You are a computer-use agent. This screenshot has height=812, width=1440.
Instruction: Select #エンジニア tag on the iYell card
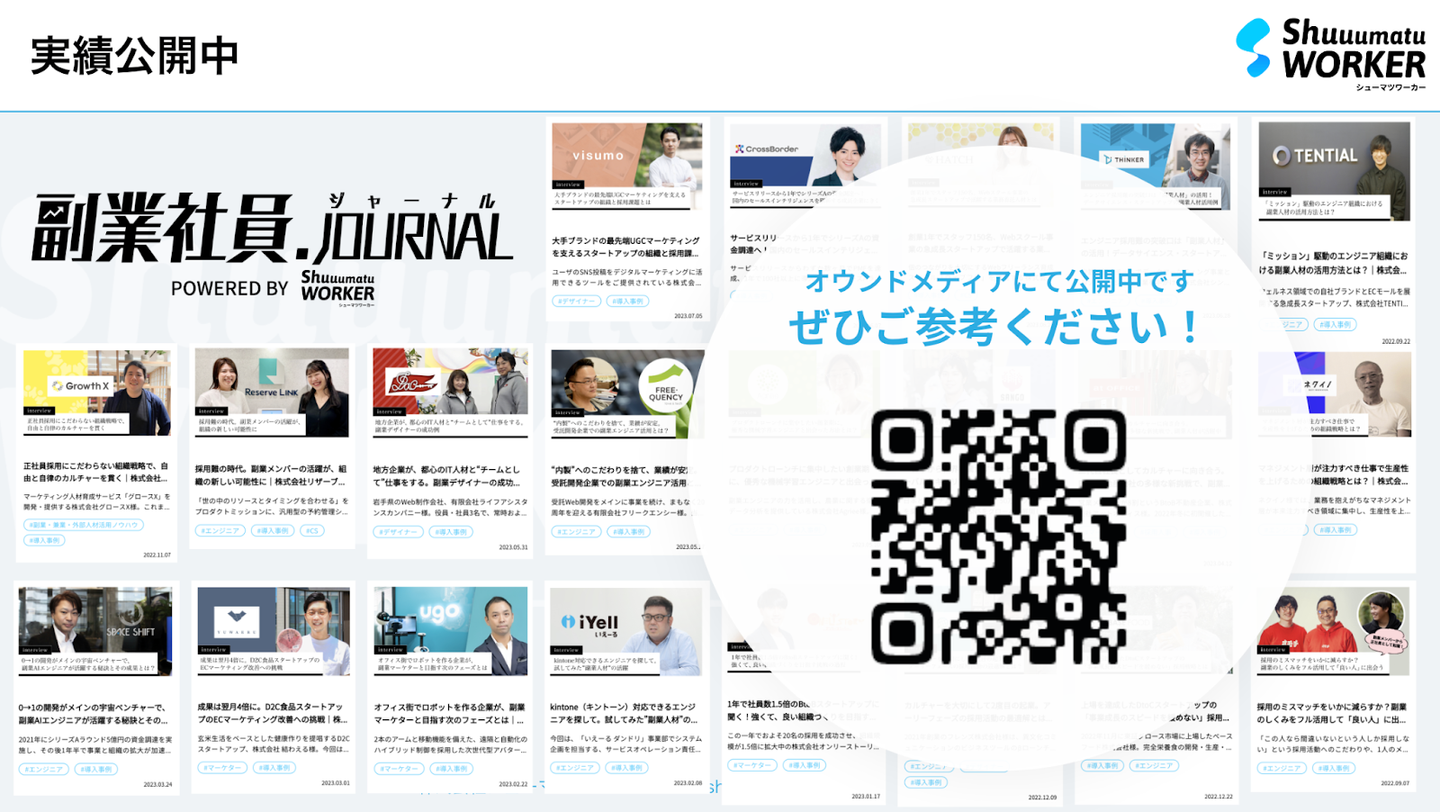575,768
